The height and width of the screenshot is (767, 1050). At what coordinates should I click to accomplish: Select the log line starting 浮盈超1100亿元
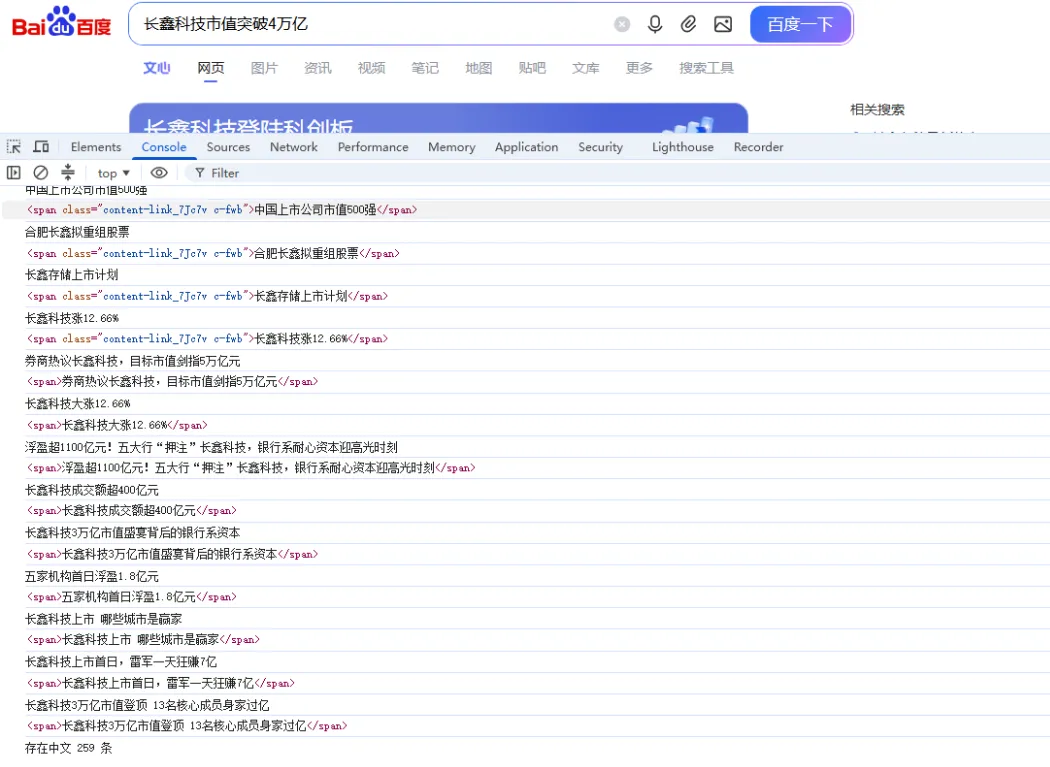pyautogui.click(x=211, y=447)
